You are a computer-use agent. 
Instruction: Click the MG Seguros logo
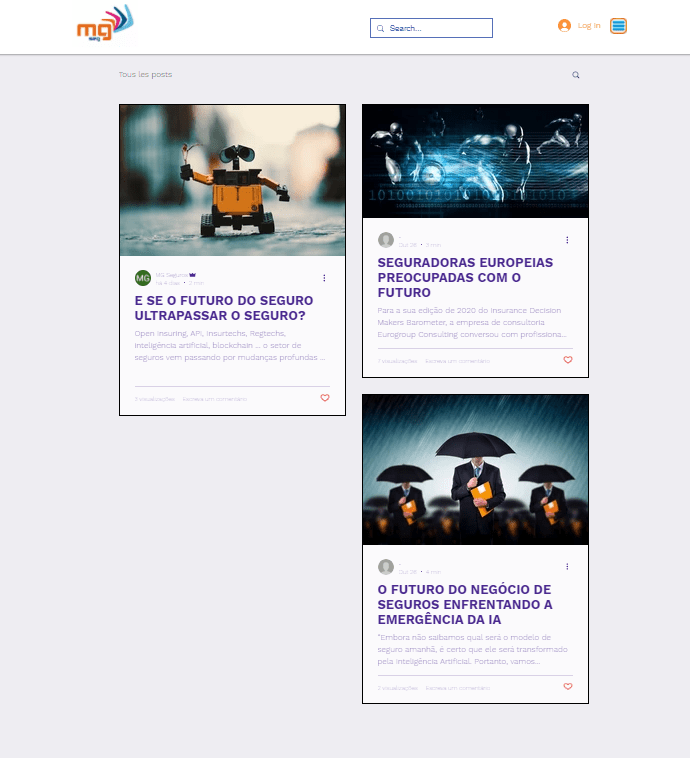coord(104,25)
